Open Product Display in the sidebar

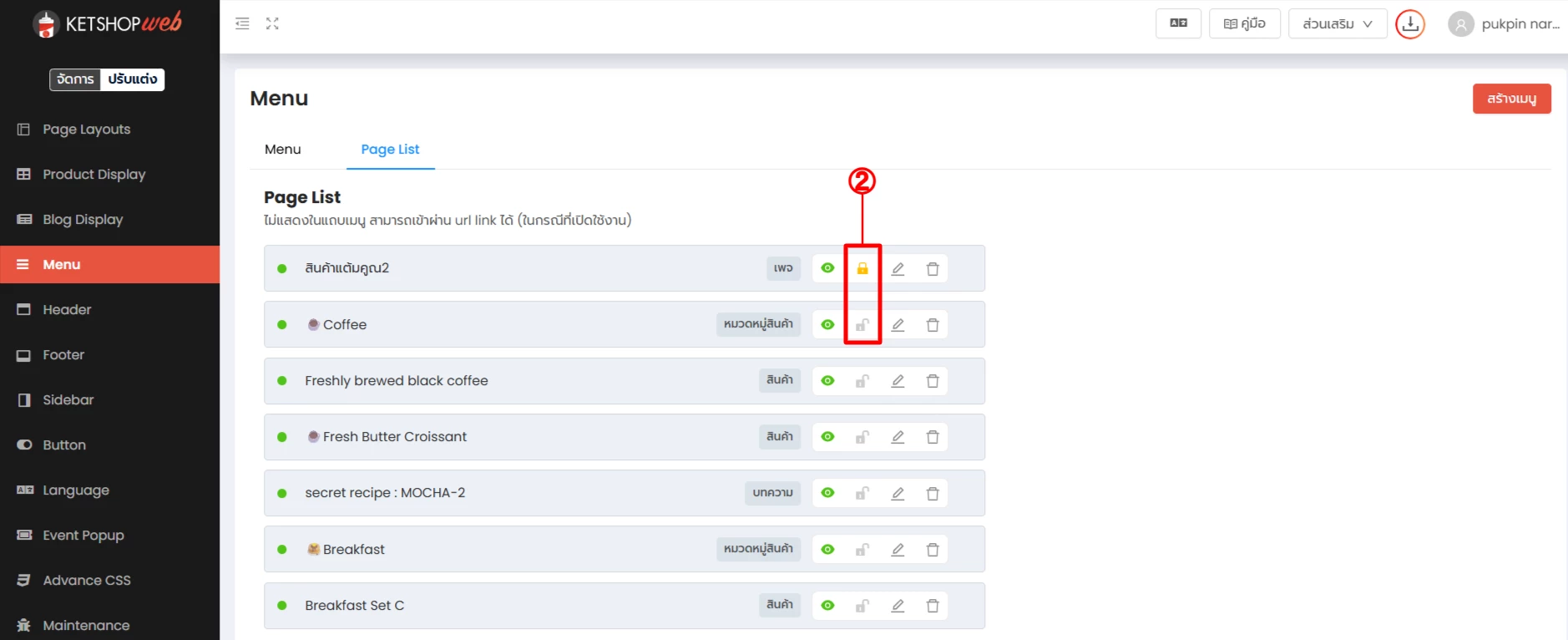(x=109, y=174)
